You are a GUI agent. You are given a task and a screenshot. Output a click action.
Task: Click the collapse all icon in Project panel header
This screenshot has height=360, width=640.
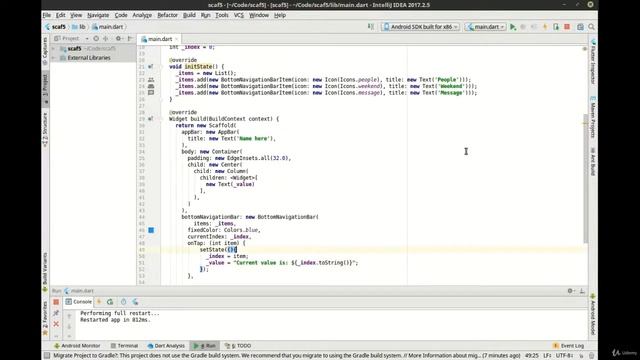pyautogui.click(x=106, y=38)
